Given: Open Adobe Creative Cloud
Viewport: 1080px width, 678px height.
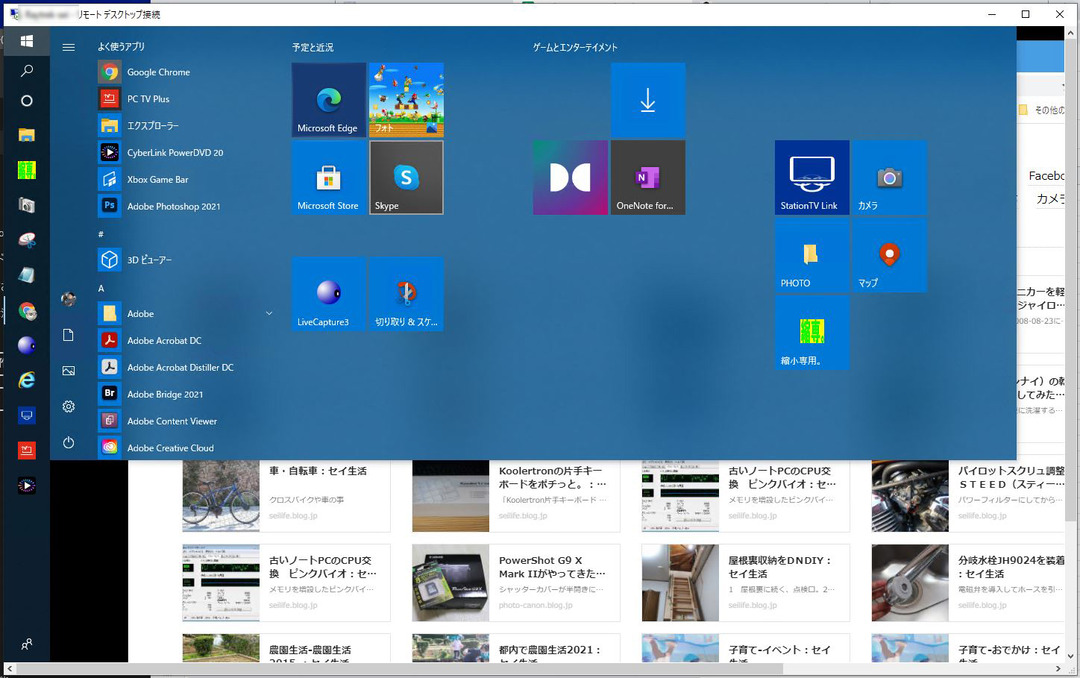Looking at the screenshot, I should pyautogui.click(x=170, y=449).
